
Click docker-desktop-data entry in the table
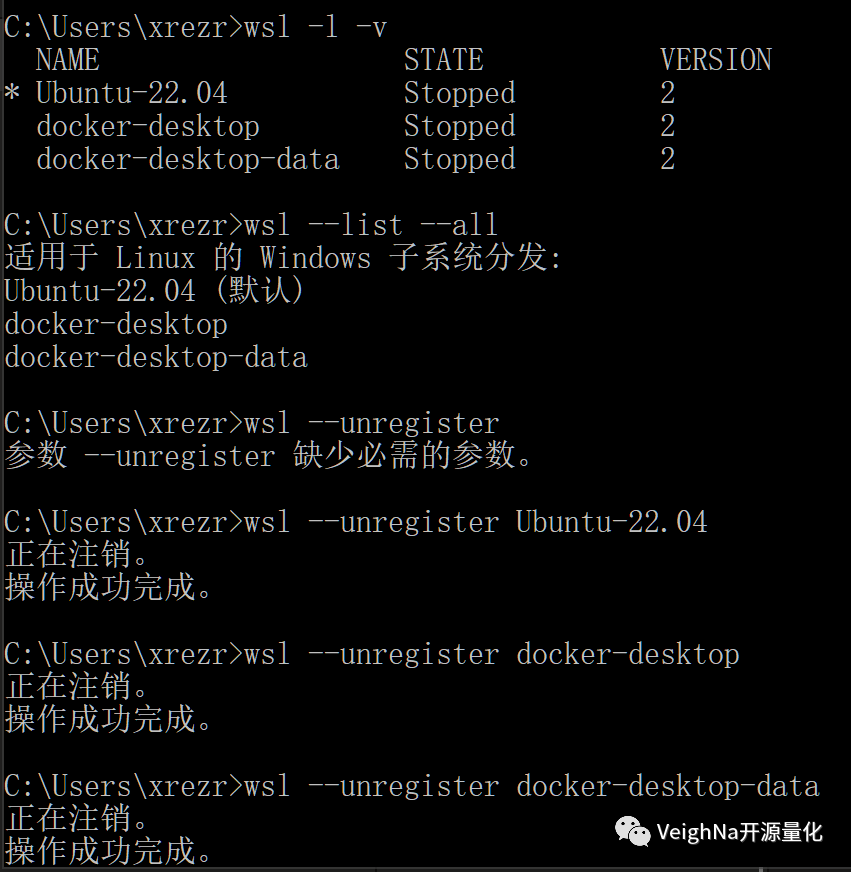(x=188, y=159)
